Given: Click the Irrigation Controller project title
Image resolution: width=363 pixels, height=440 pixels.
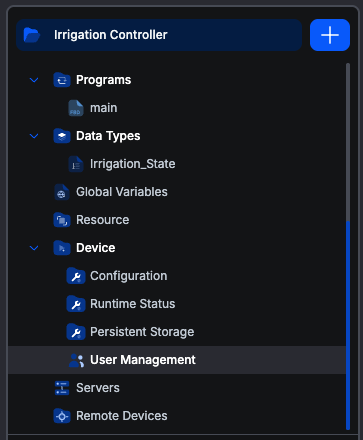Looking at the screenshot, I should click(111, 35).
